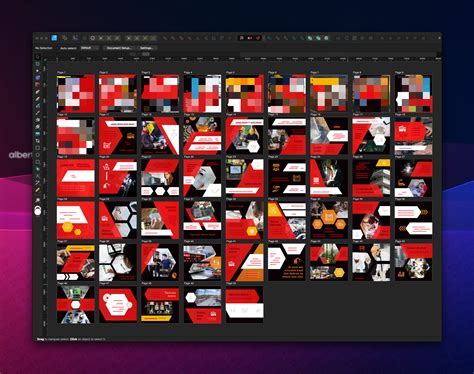
Task: Select the Page 18 artboard thumbnail
Action: [413, 136]
